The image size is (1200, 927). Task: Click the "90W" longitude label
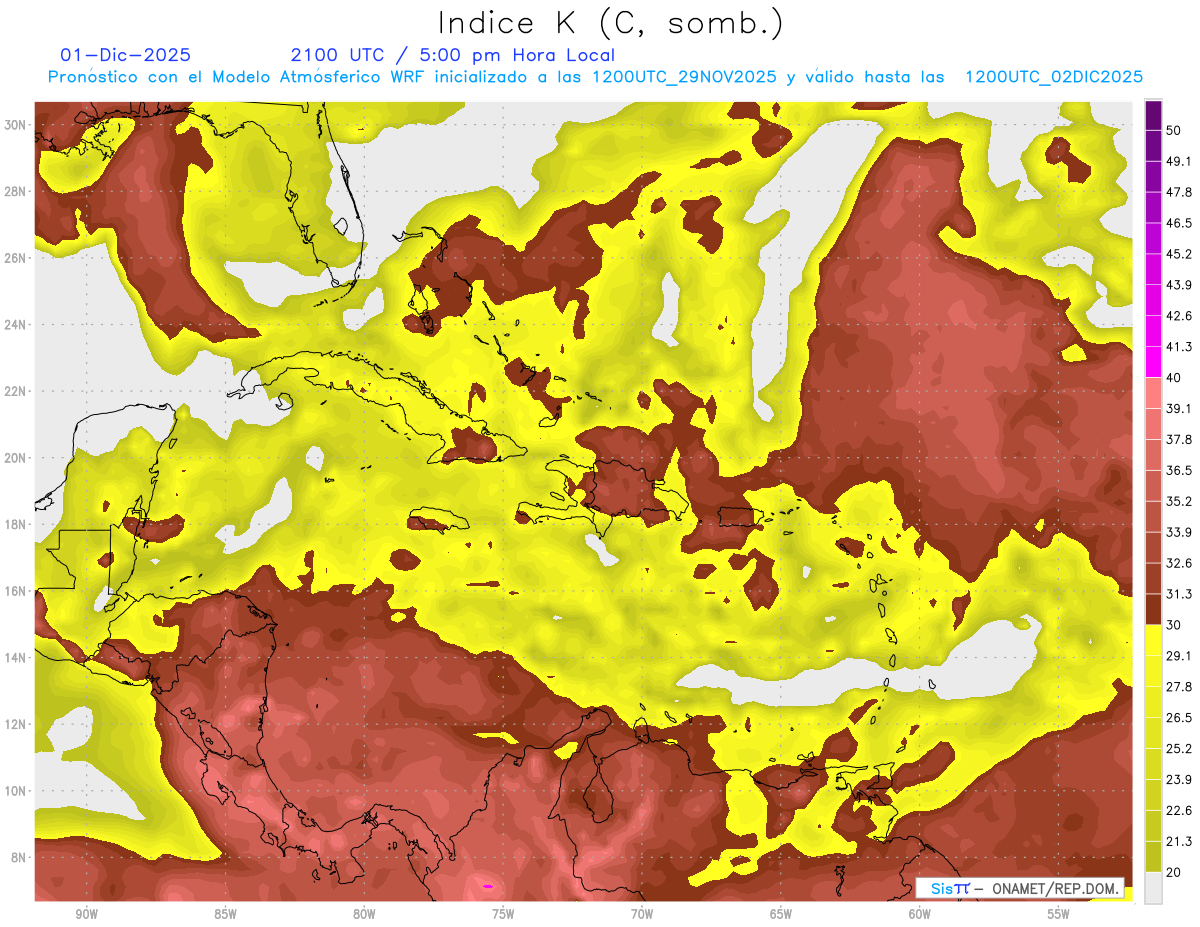[86, 914]
